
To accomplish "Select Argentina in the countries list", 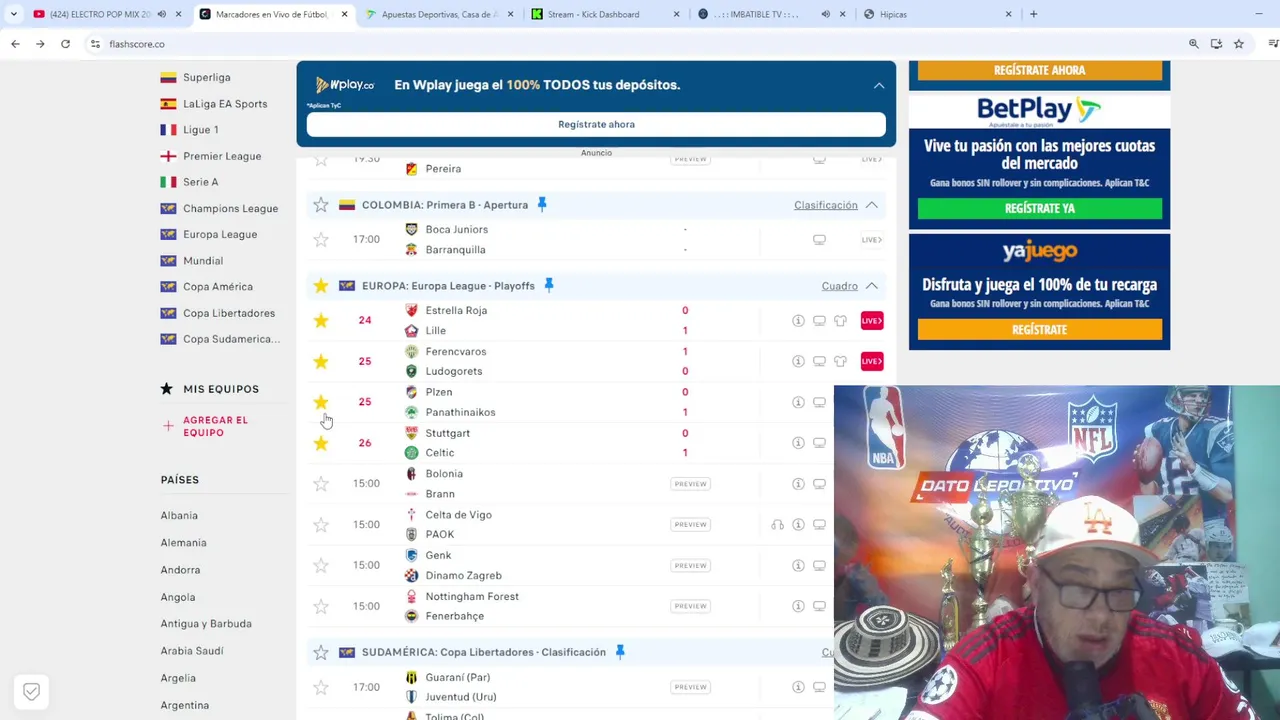I will [x=185, y=705].
